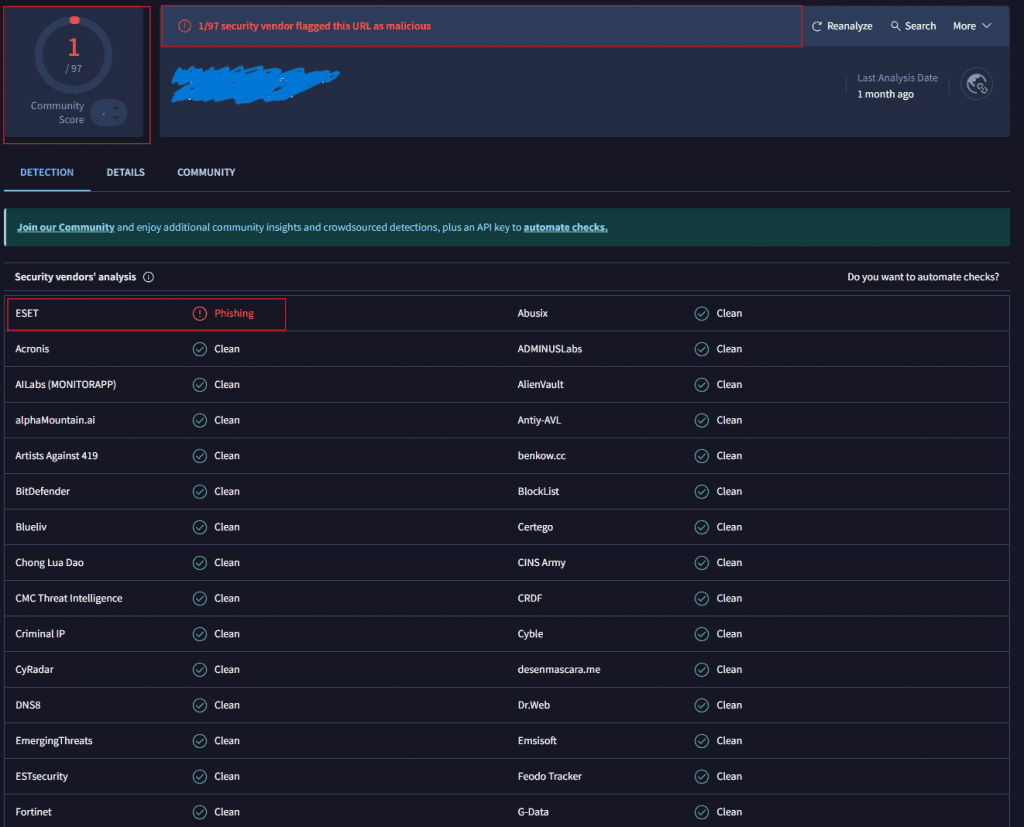Screen dimensions: 1024x827
Task: Select the Emsisoft vendor name
Action: coord(537,741)
